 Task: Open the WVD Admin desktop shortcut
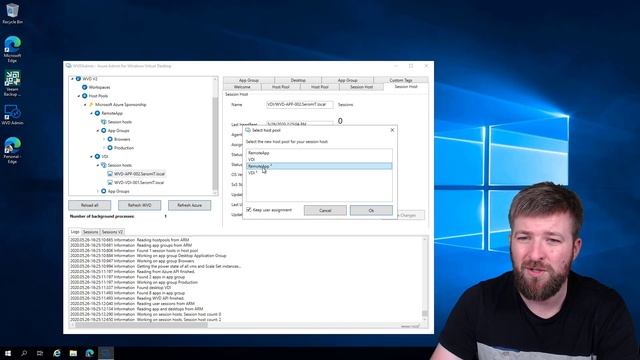pos(12,115)
